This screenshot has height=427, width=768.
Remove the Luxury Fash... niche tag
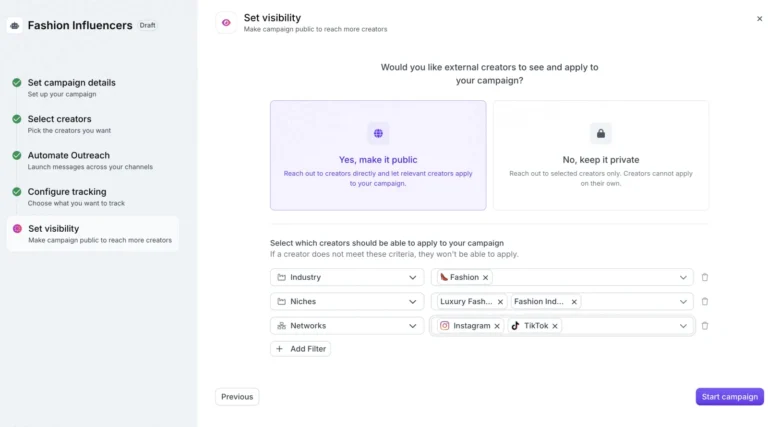coord(500,302)
